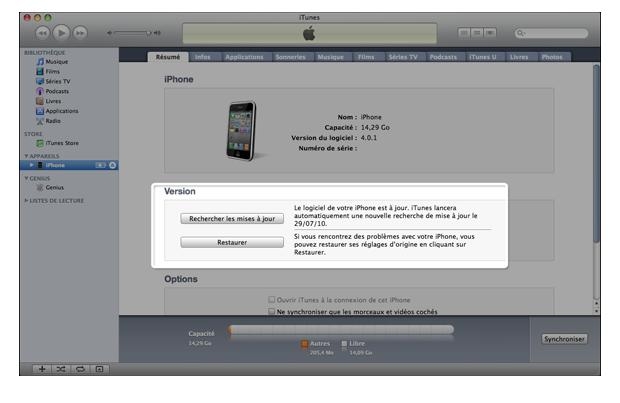This screenshot has height=403, width=620.
Task: Click the add playlist plus button
Action: click(x=42, y=369)
